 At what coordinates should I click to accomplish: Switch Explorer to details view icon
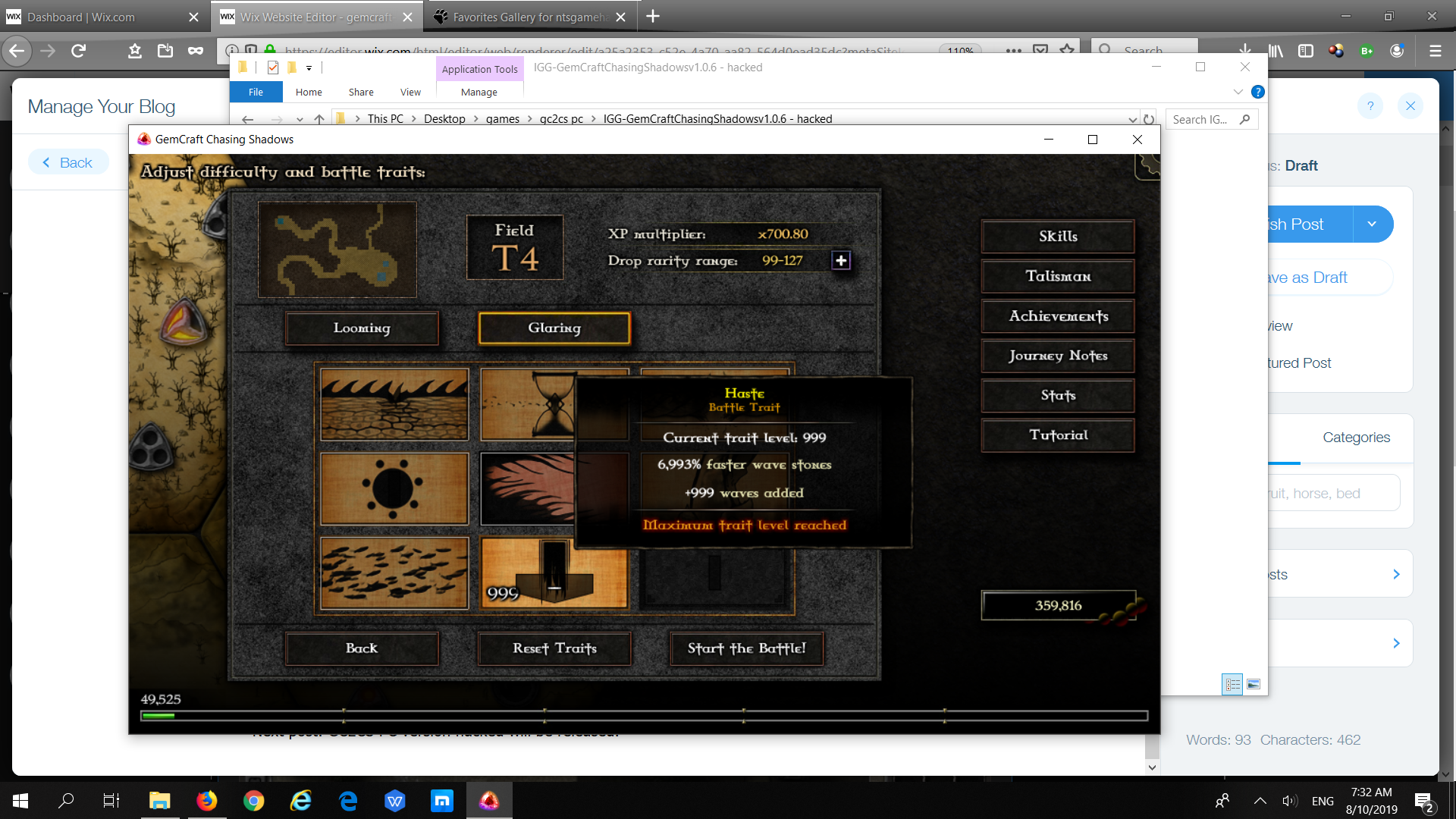click(1232, 684)
